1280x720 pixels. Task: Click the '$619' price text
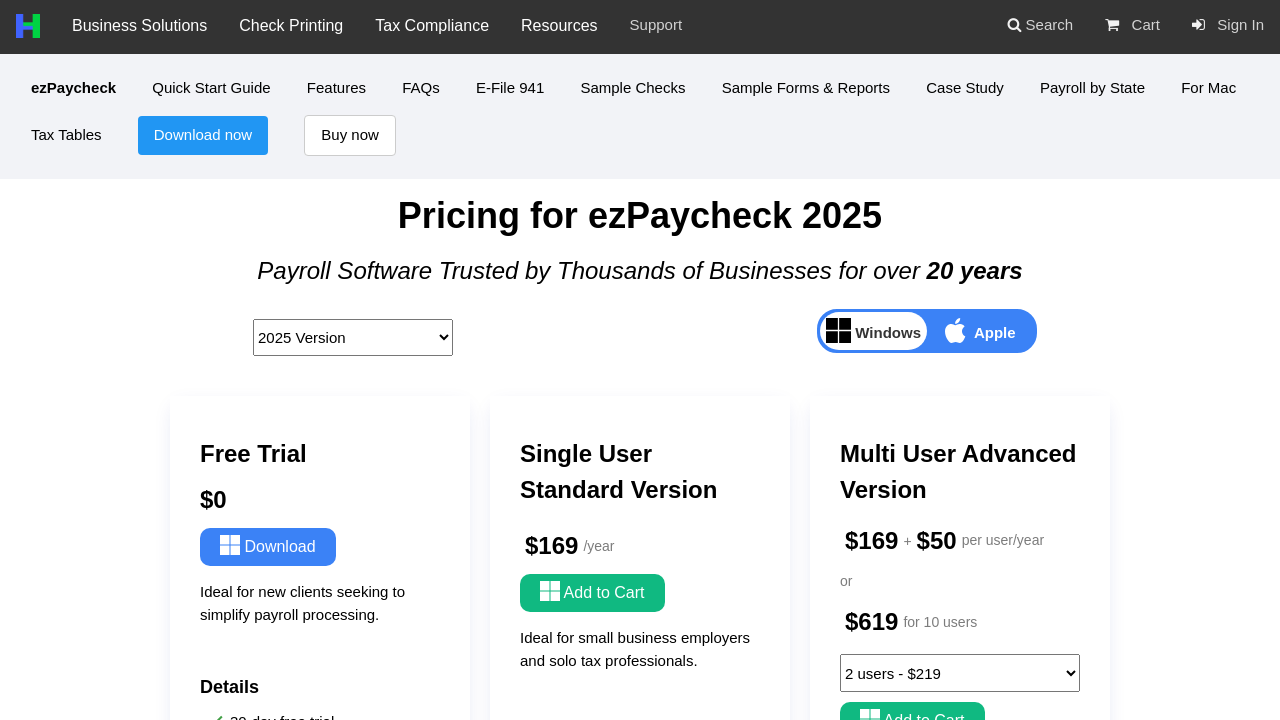pos(872,622)
